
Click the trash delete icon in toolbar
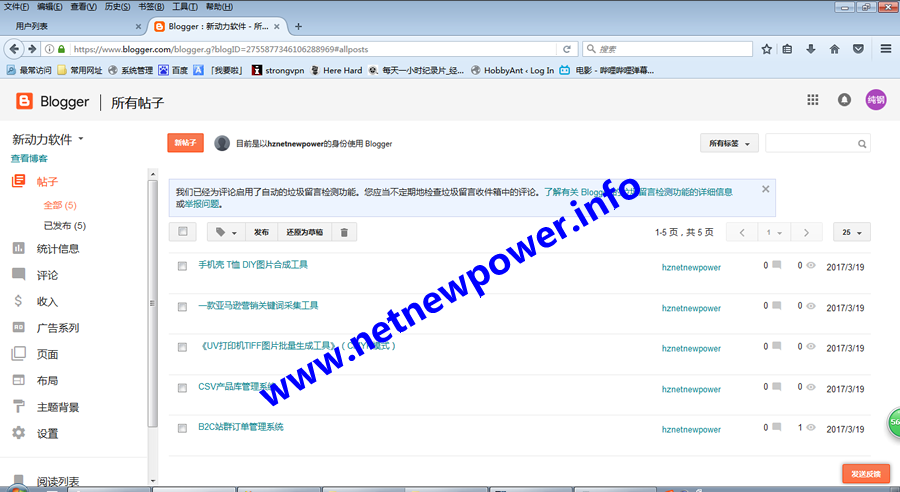pyautogui.click(x=344, y=232)
